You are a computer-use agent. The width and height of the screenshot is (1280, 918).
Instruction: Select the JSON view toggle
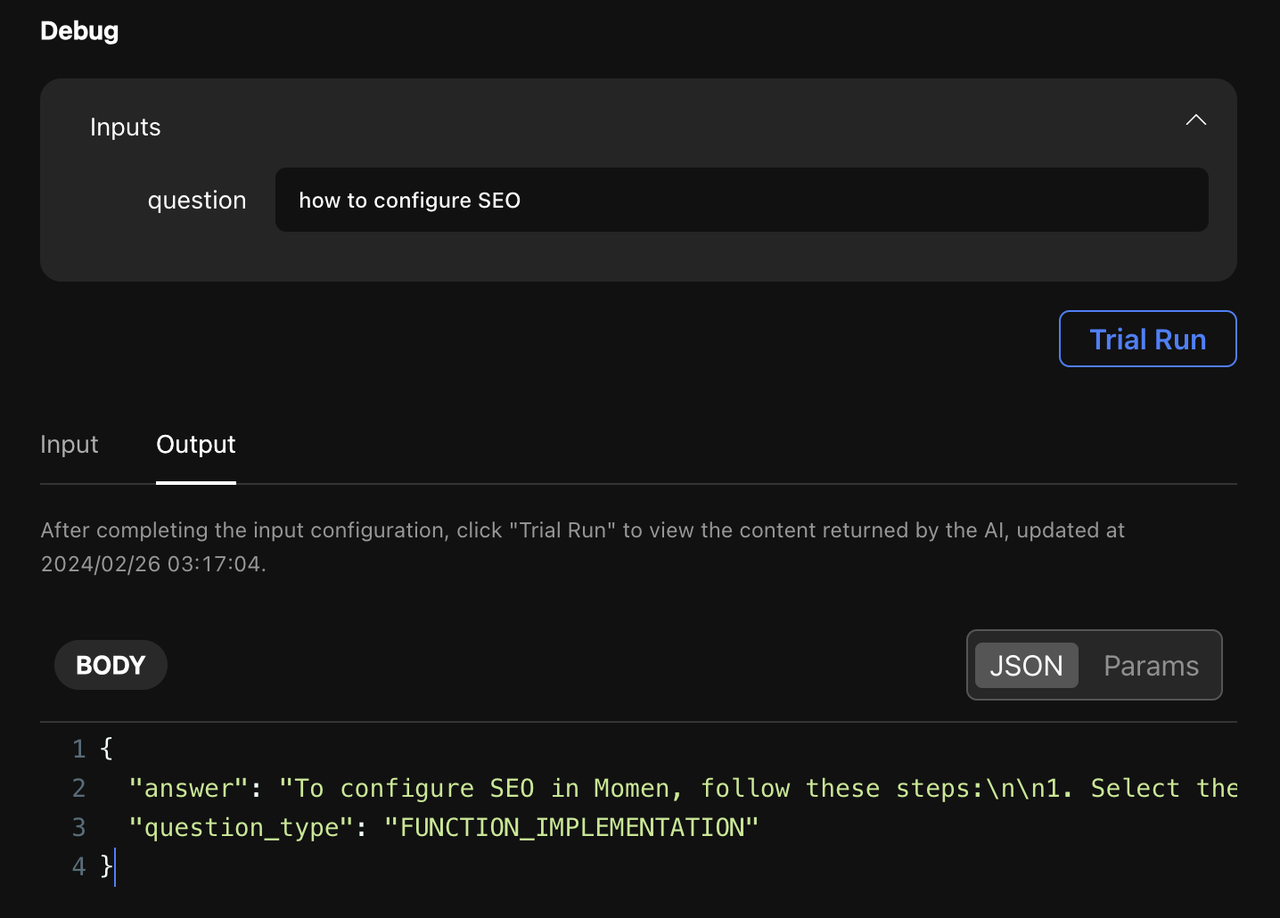coord(1026,666)
